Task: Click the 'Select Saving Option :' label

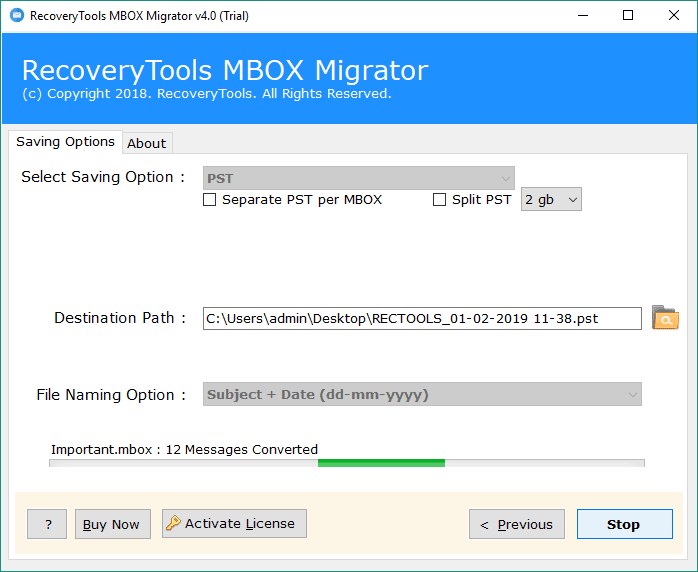Action: (103, 177)
